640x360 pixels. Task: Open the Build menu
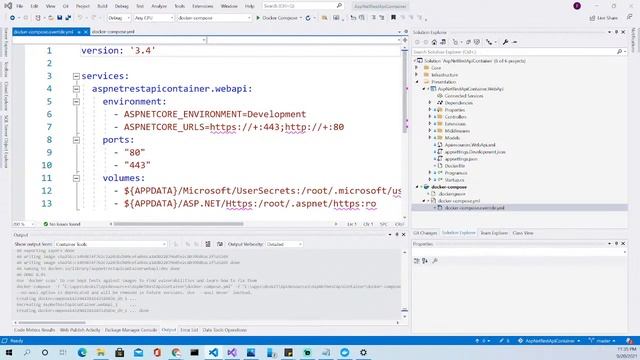coord(102,6)
